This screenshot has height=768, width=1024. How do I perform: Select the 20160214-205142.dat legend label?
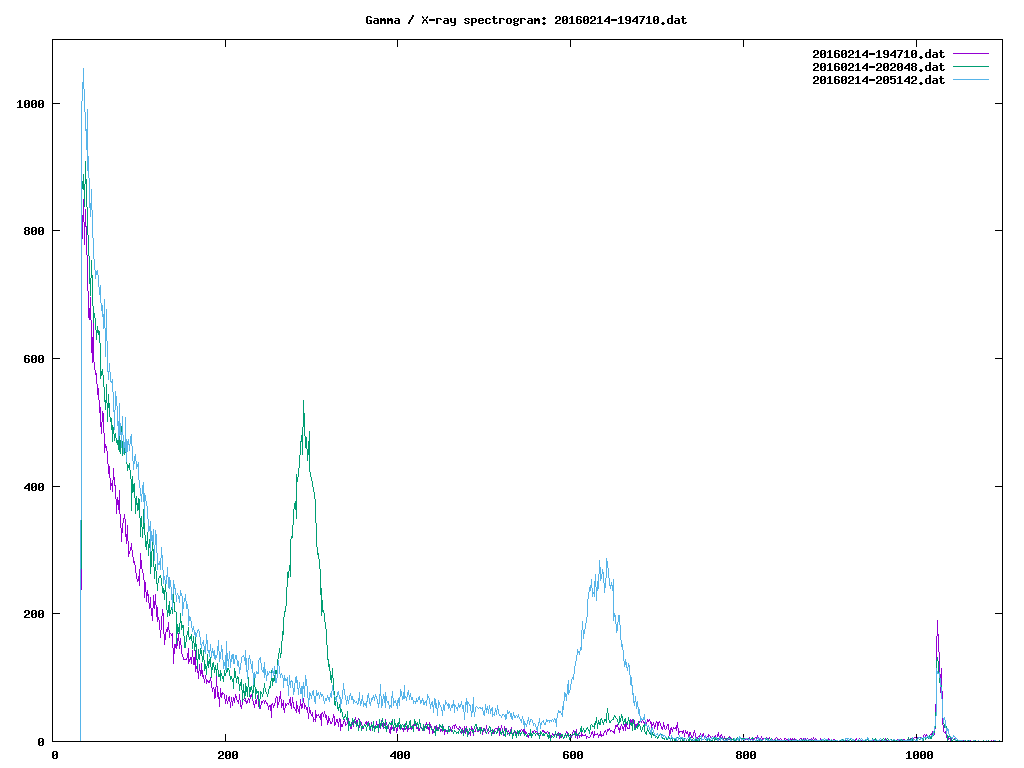[x=878, y=80]
